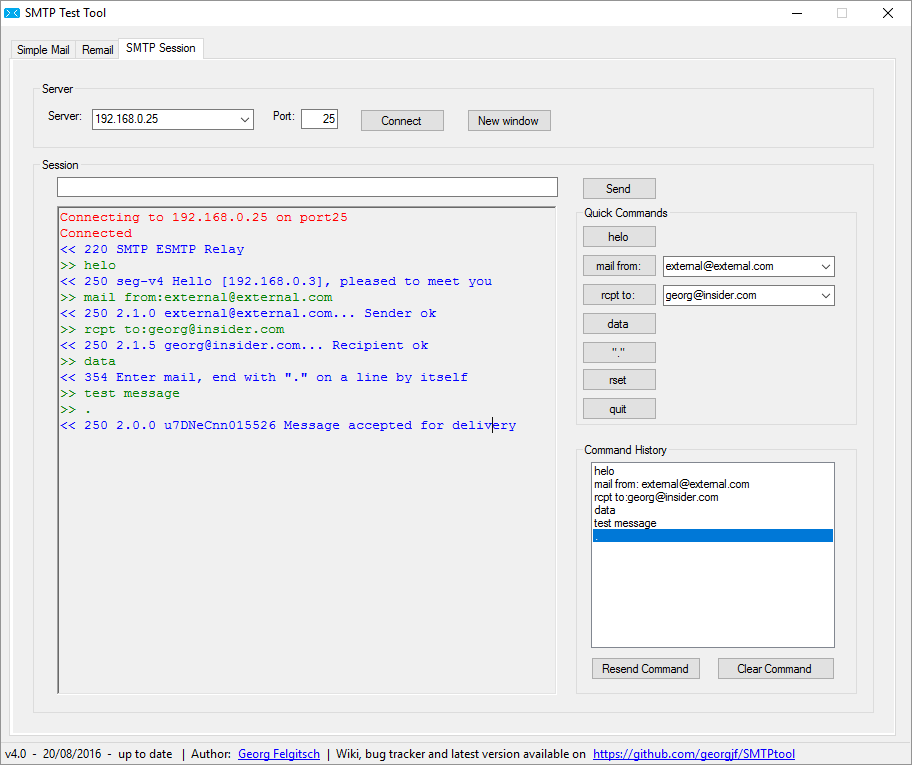Expand the rcpt to address dropdown
912x765 pixels.
pos(825,296)
